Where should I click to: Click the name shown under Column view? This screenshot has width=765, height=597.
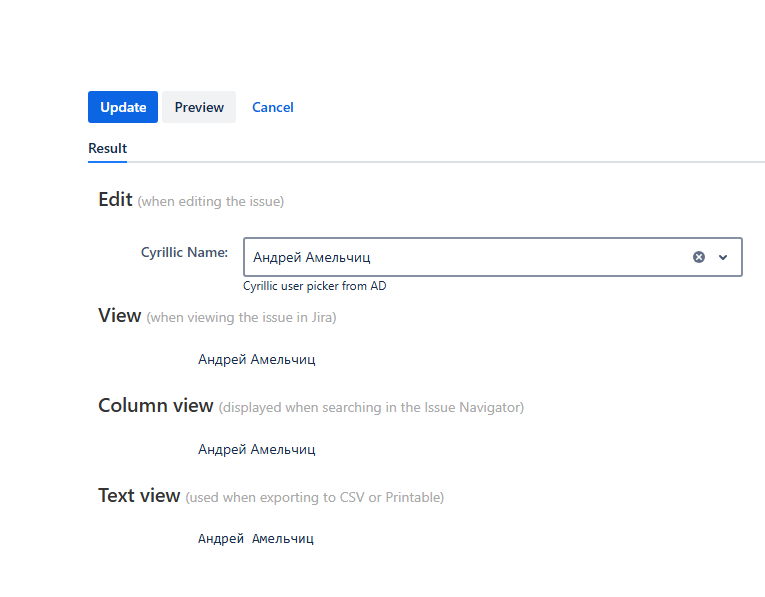tap(256, 450)
